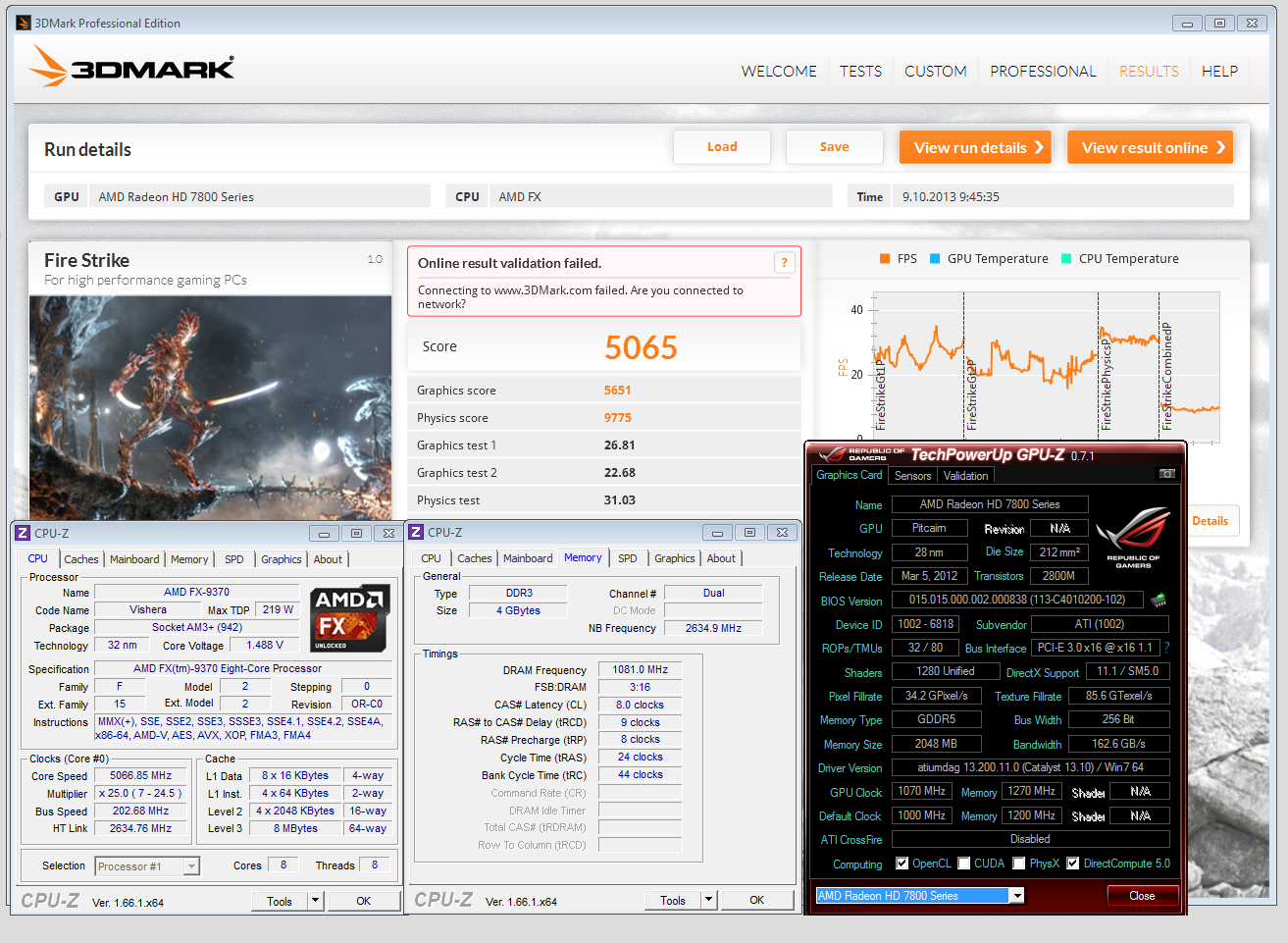Click the overall score 5065
This screenshot has width=1288, height=943.
[641, 347]
